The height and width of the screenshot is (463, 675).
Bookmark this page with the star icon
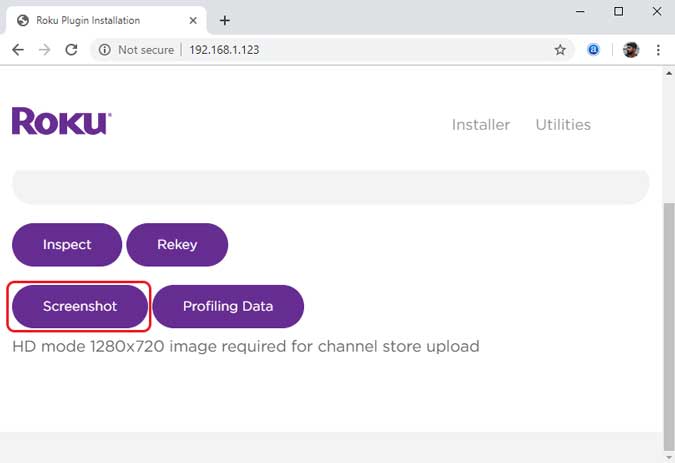[560, 50]
